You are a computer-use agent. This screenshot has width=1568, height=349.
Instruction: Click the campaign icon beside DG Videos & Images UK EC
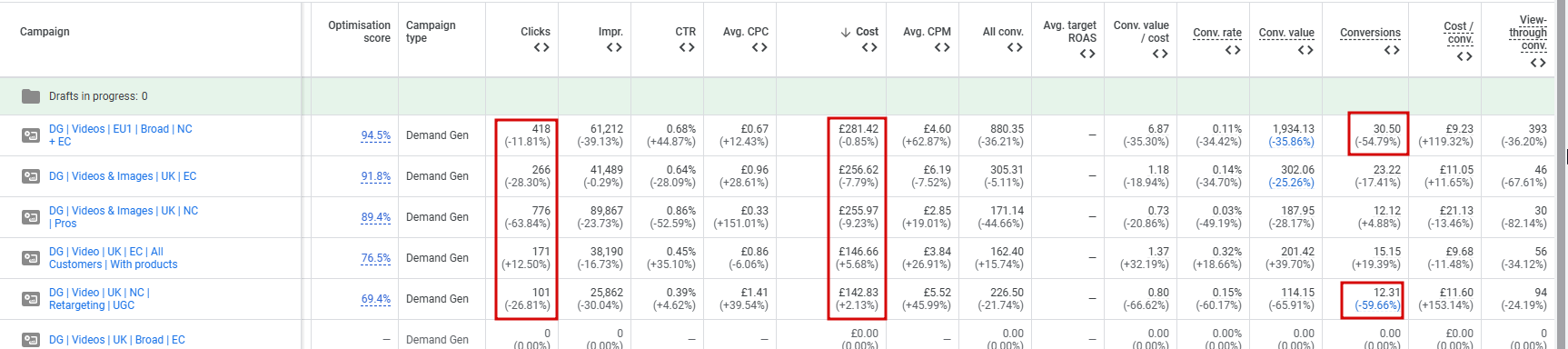[31, 176]
